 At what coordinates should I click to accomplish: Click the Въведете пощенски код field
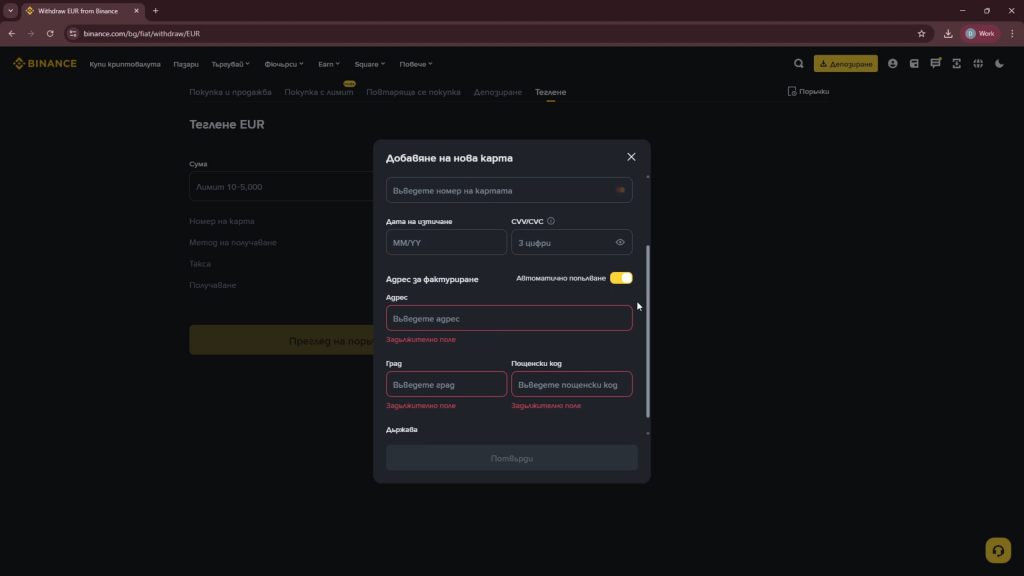pyautogui.click(x=571, y=384)
